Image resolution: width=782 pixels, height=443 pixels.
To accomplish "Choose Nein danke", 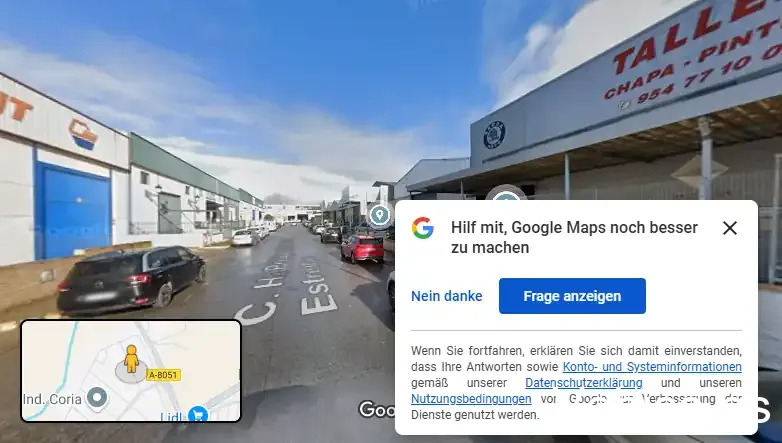I will [x=446, y=296].
